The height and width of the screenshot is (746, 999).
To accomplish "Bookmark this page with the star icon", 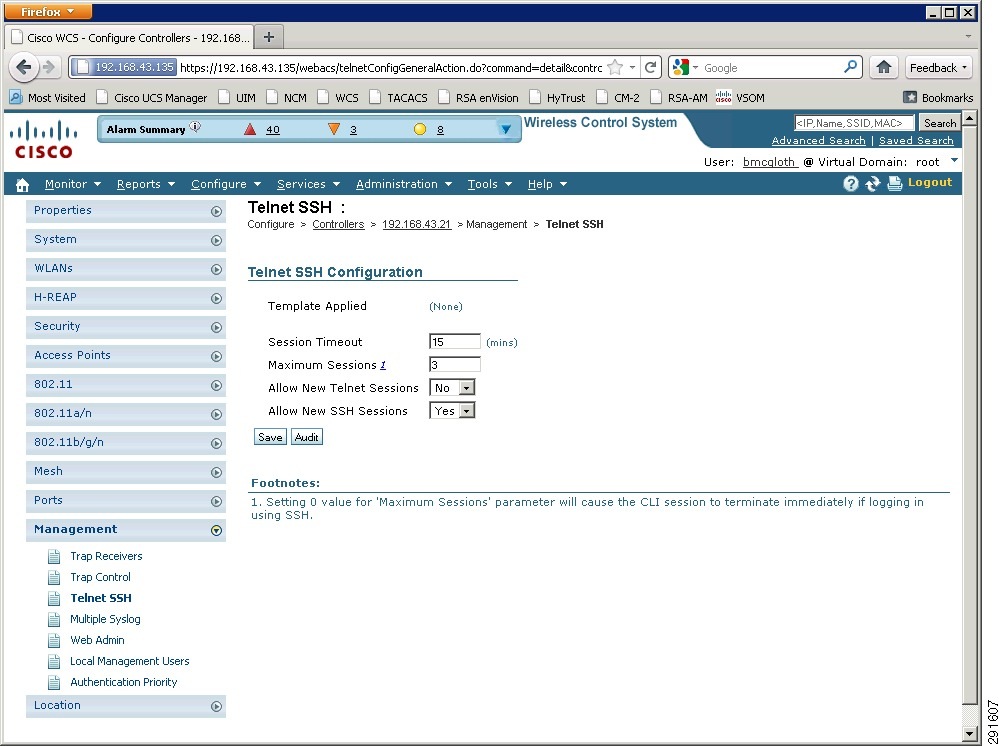I will (x=615, y=67).
